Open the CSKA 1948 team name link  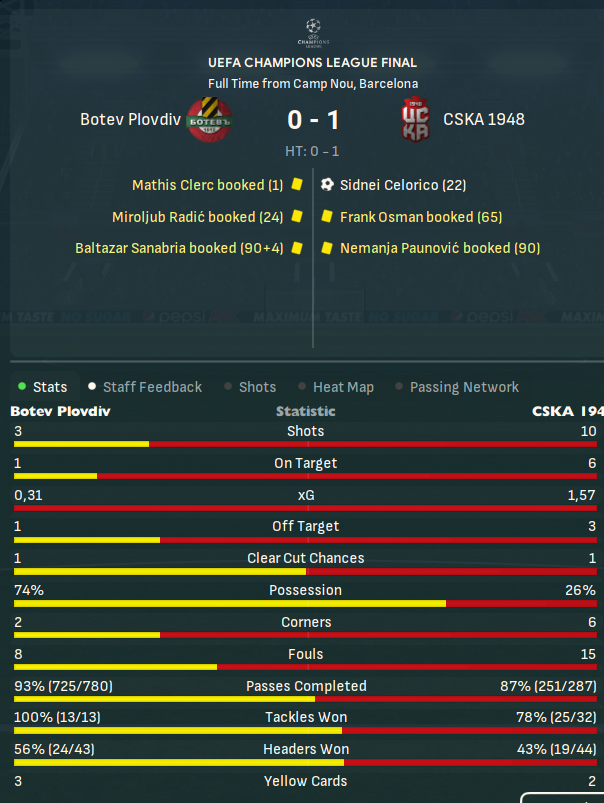point(484,119)
